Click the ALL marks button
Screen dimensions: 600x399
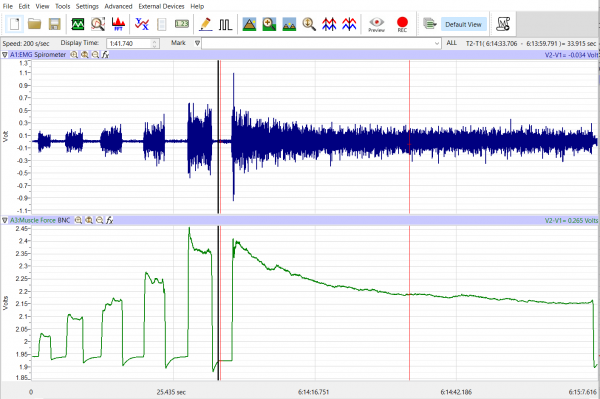coord(452,43)
